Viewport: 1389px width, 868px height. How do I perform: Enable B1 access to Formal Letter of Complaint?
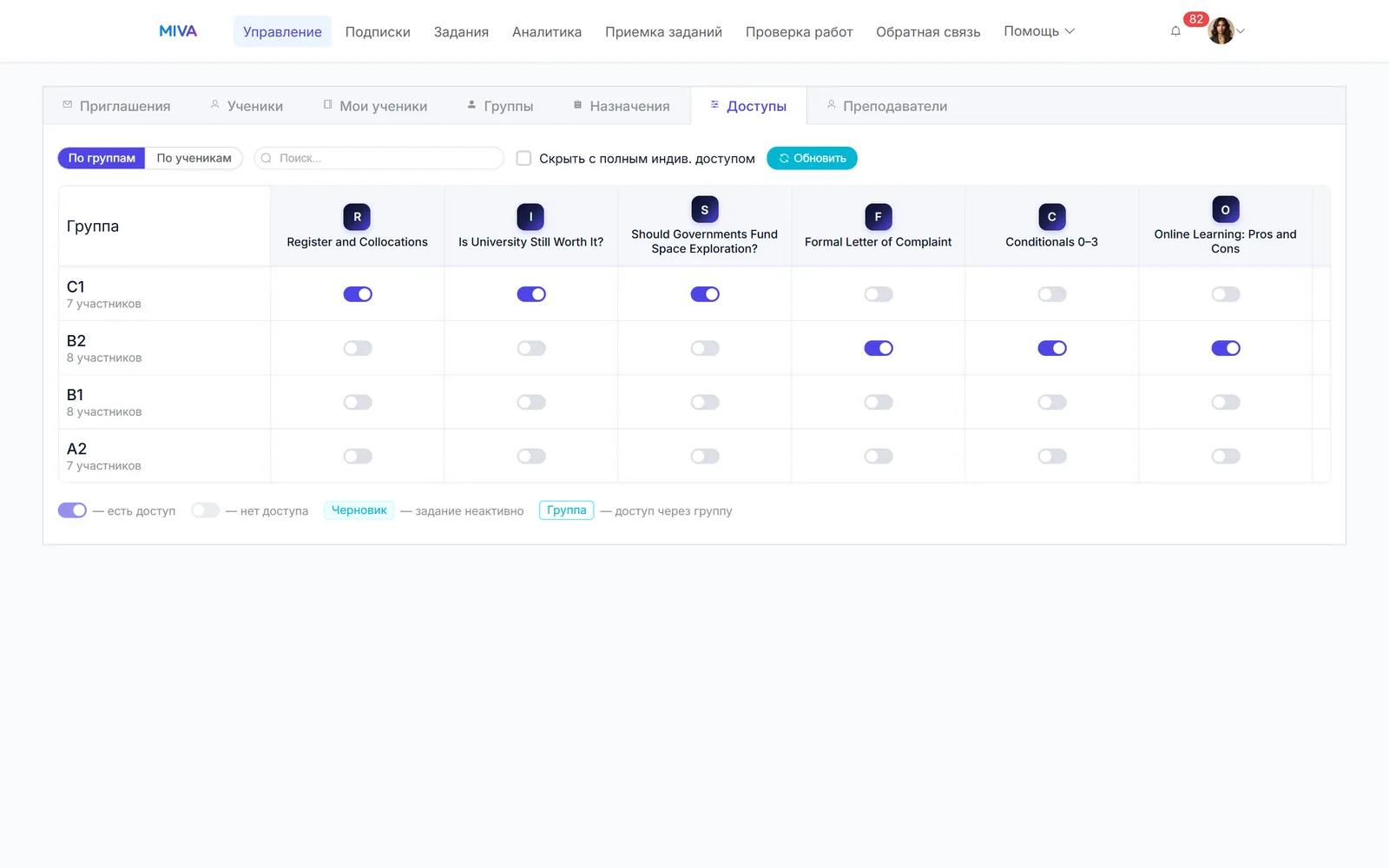click(879, 402)
